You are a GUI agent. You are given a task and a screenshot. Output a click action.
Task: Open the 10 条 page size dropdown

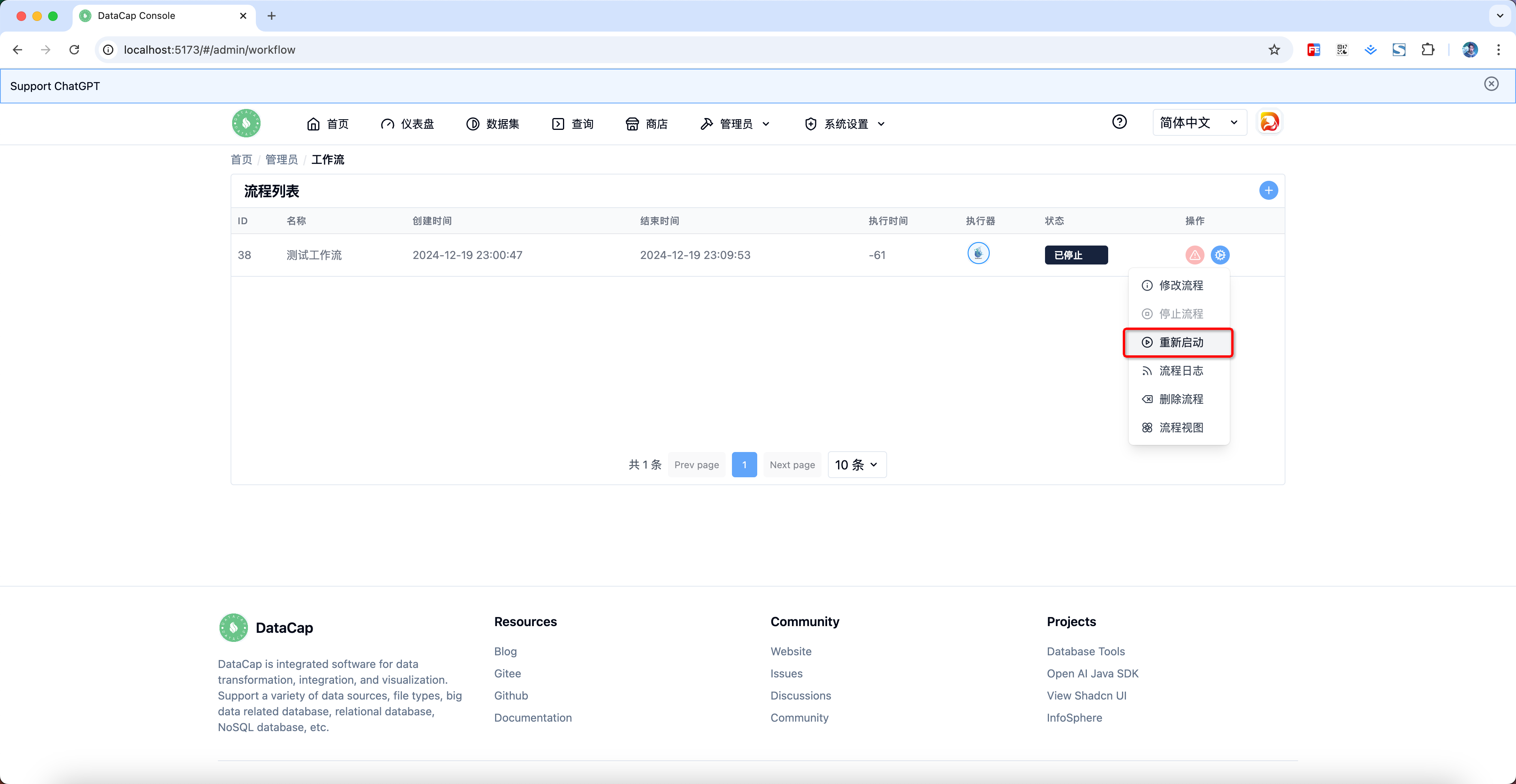(856, 464)
